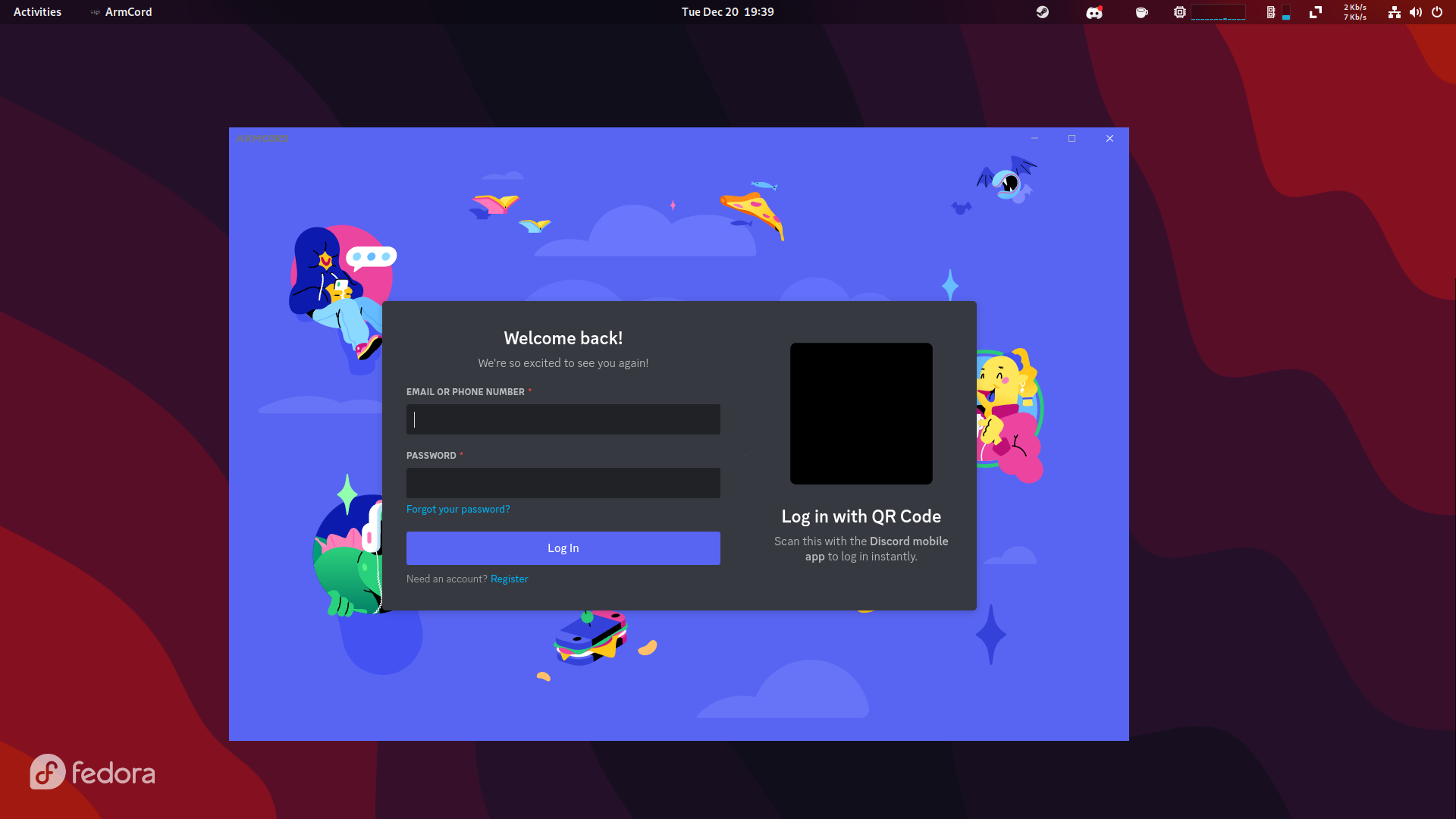
Task: Click the Welcome back! heading
Action: pos(563,338)
